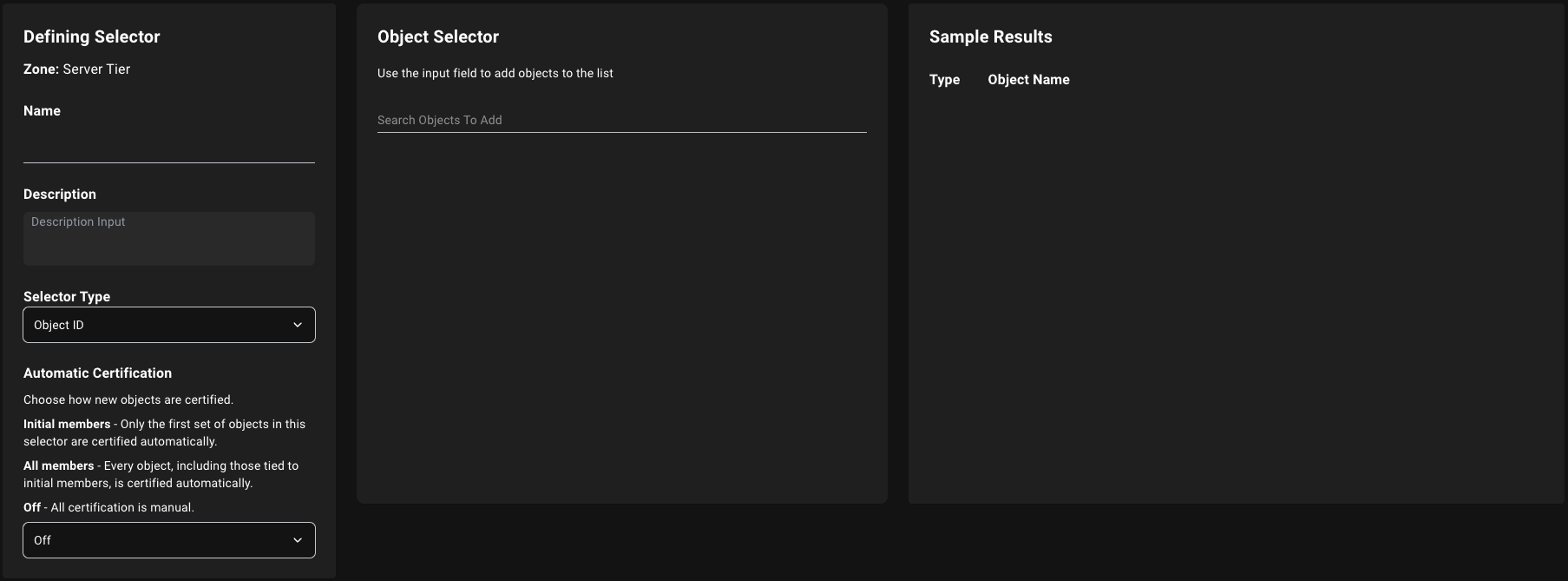Viewport: 1568px width, 581px height.
Task: Click the Sample Results heading
Action: coord(990,36)
